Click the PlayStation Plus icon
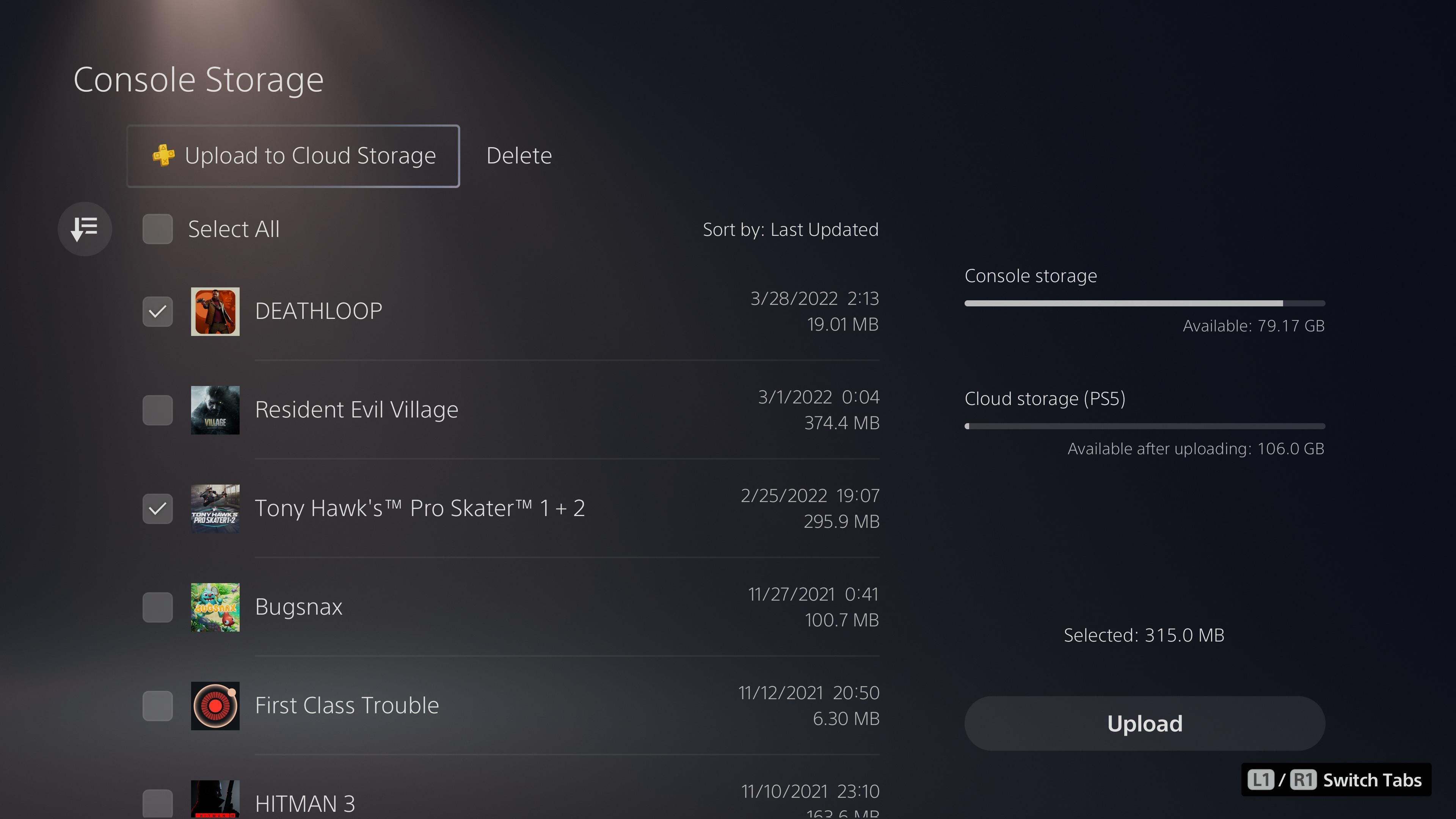1456x819 pixels. [163, 155]
